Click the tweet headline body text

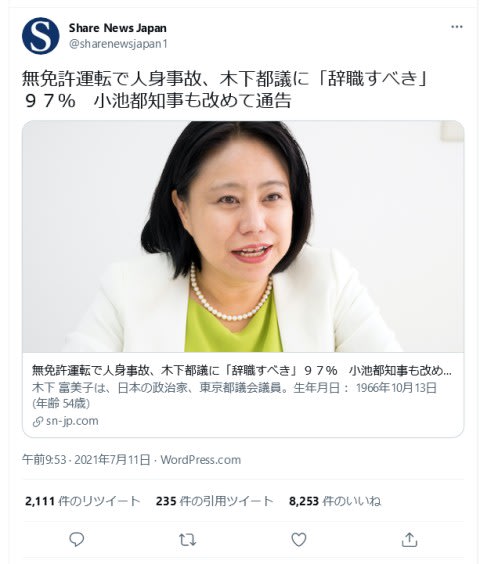(x=225, y=90)
